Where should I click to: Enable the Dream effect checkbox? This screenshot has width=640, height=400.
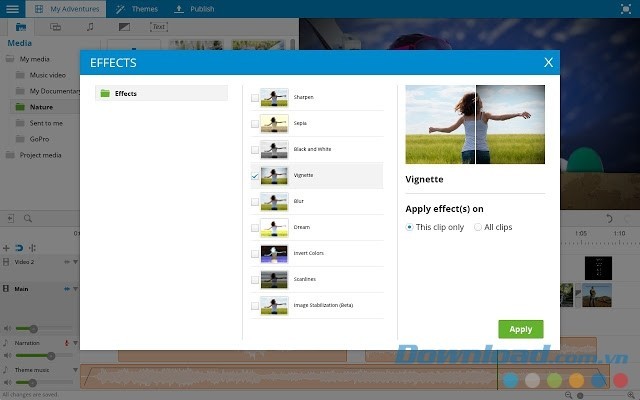point(255,228)
